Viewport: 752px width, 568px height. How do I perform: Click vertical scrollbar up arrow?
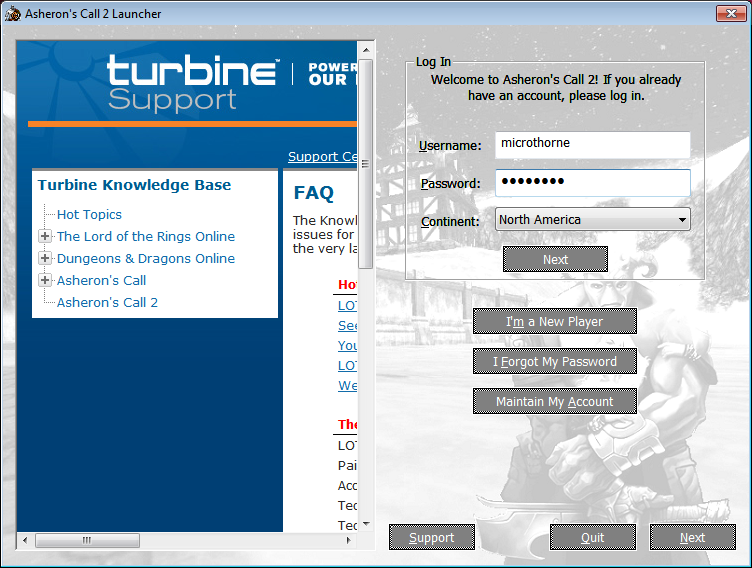[x=366, y=50]
